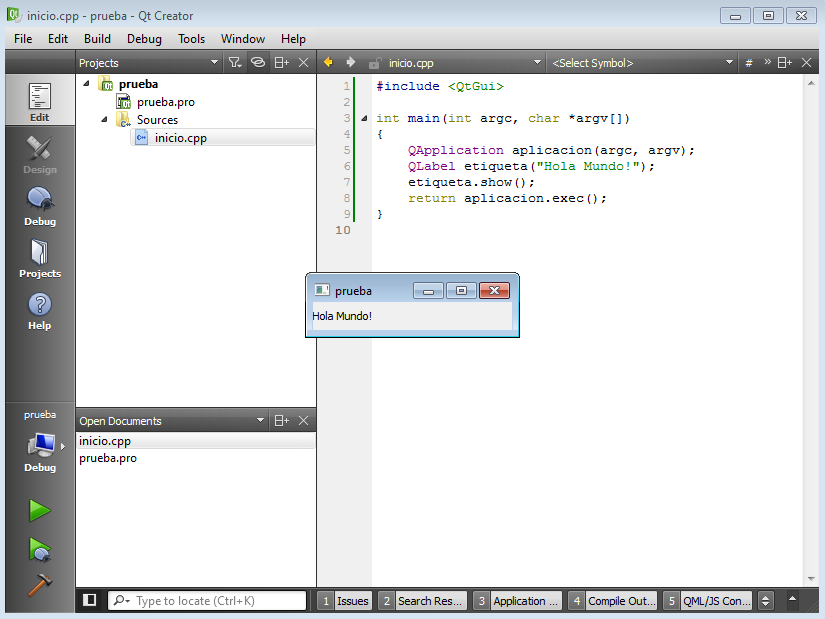This screenshot has width=825, height=619.
Task: Switch to Edit mode
Action: pos(39,101)
